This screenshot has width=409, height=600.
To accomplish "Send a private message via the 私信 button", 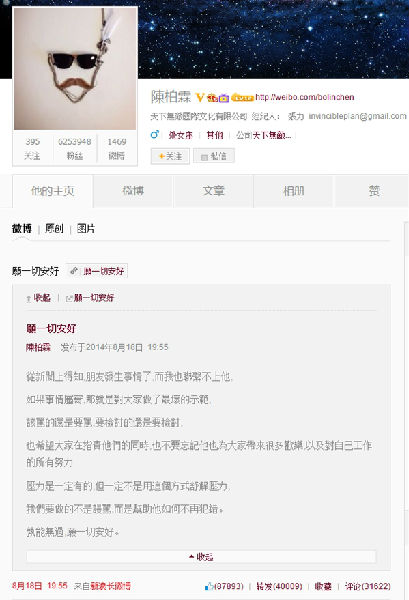I will click(214, 156).
